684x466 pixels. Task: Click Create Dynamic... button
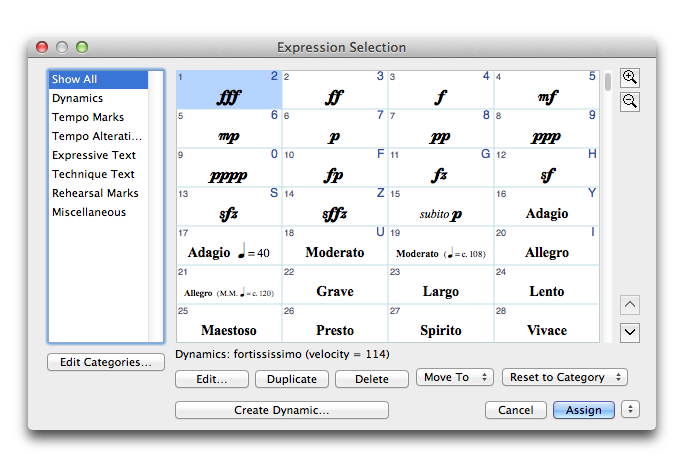pyautogui.click(x=282, y=410)
